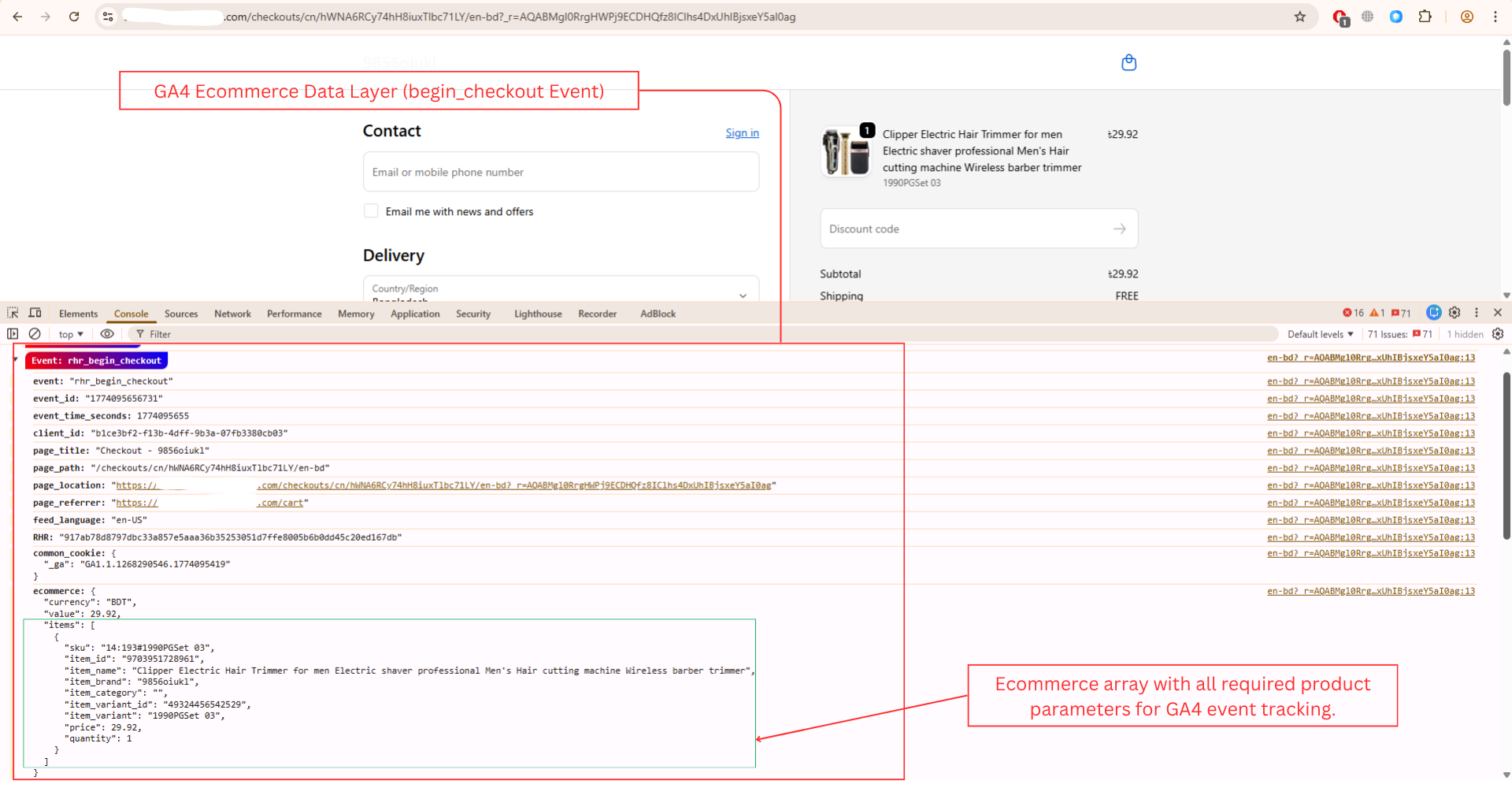Image resolution: width=1512 pixels, height=788 pixels.
Task: Click the hair trimmer product thumbnail
Action: coord(846,152)
